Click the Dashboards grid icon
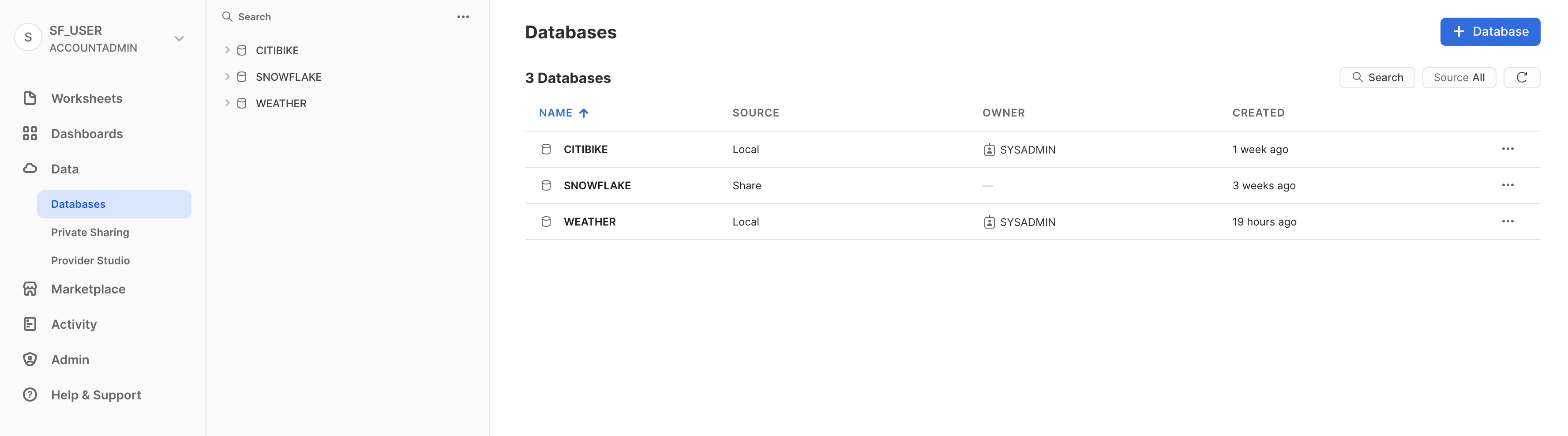Image resolution: width=1568 pixels, height=436 pixels. [x=30, y=133]
